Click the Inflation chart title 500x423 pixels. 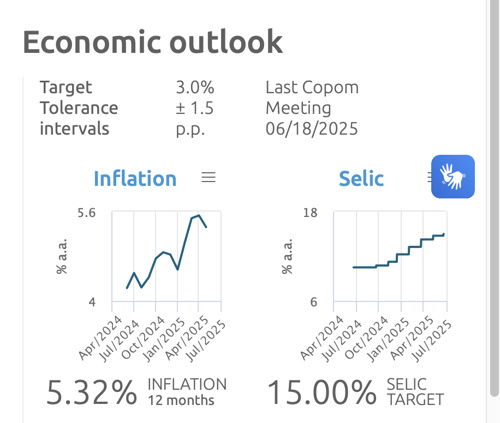(135, 178)
